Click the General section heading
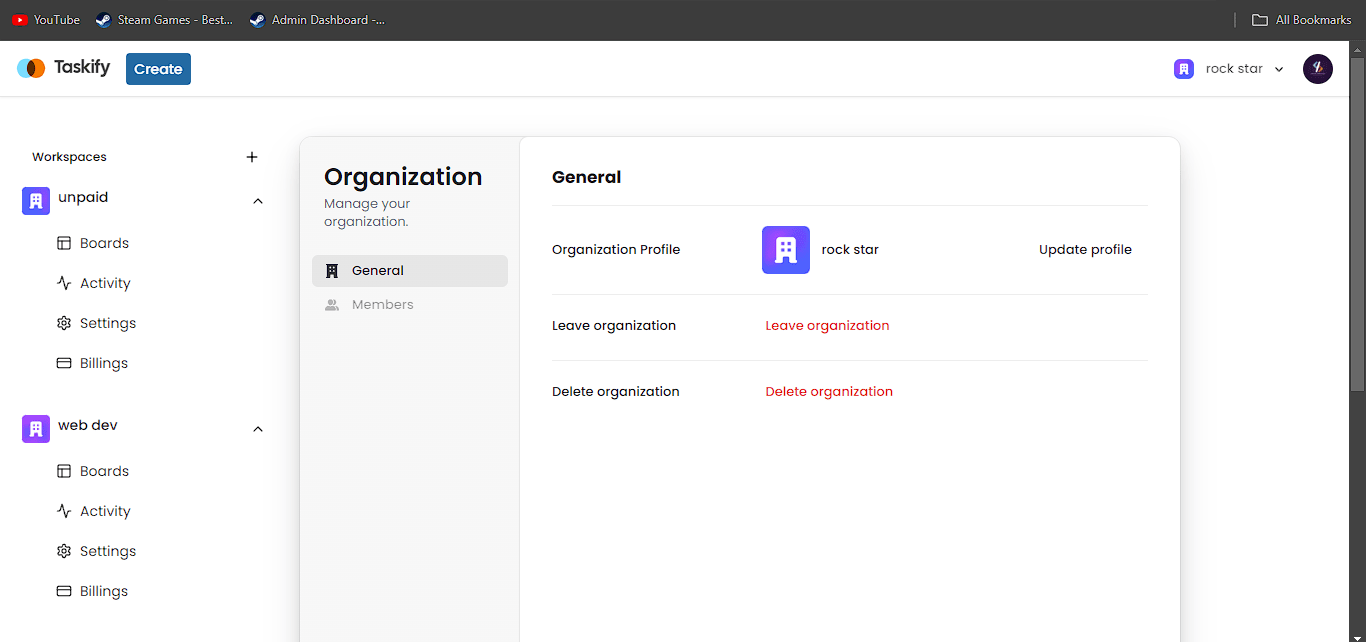1366x642 pixels. [x=586, y=177]
